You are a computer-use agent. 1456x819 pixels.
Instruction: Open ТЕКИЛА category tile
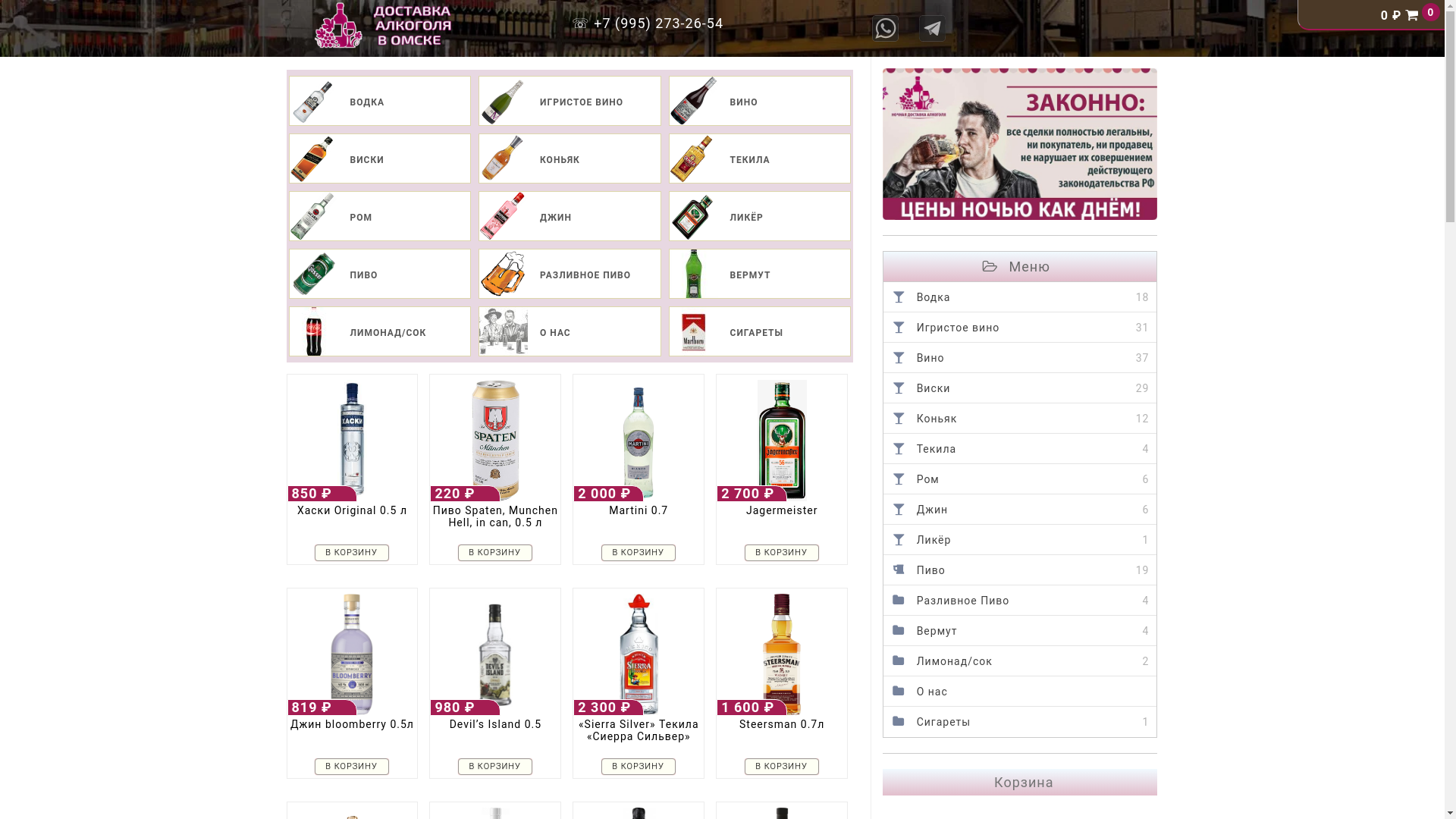click(x=759, y=158)
